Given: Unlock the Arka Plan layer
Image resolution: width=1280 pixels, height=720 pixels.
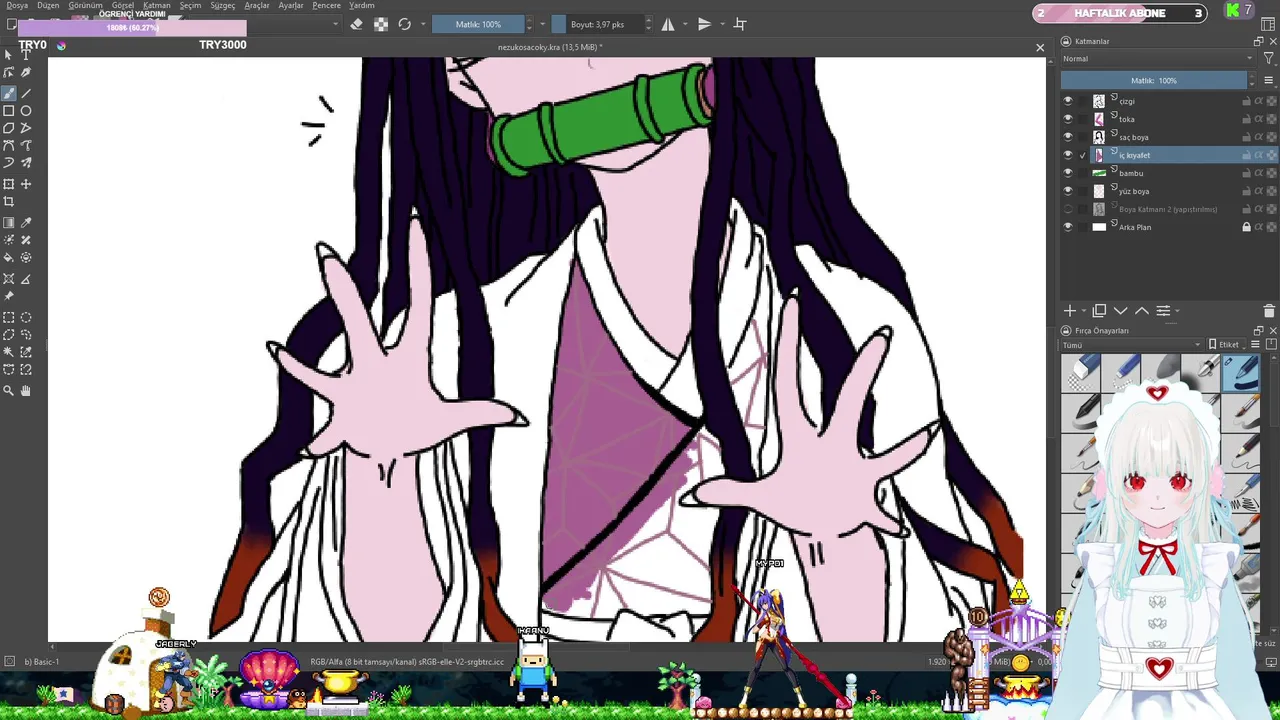Looking at the screenshot, I should coord(1246,227).
